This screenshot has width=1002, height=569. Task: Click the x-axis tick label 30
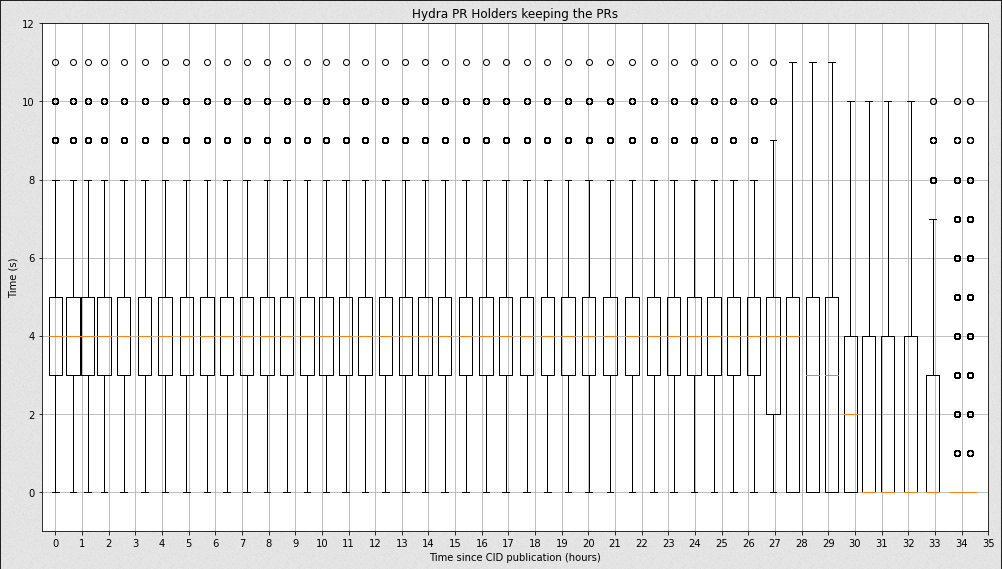tap(854, 543)
